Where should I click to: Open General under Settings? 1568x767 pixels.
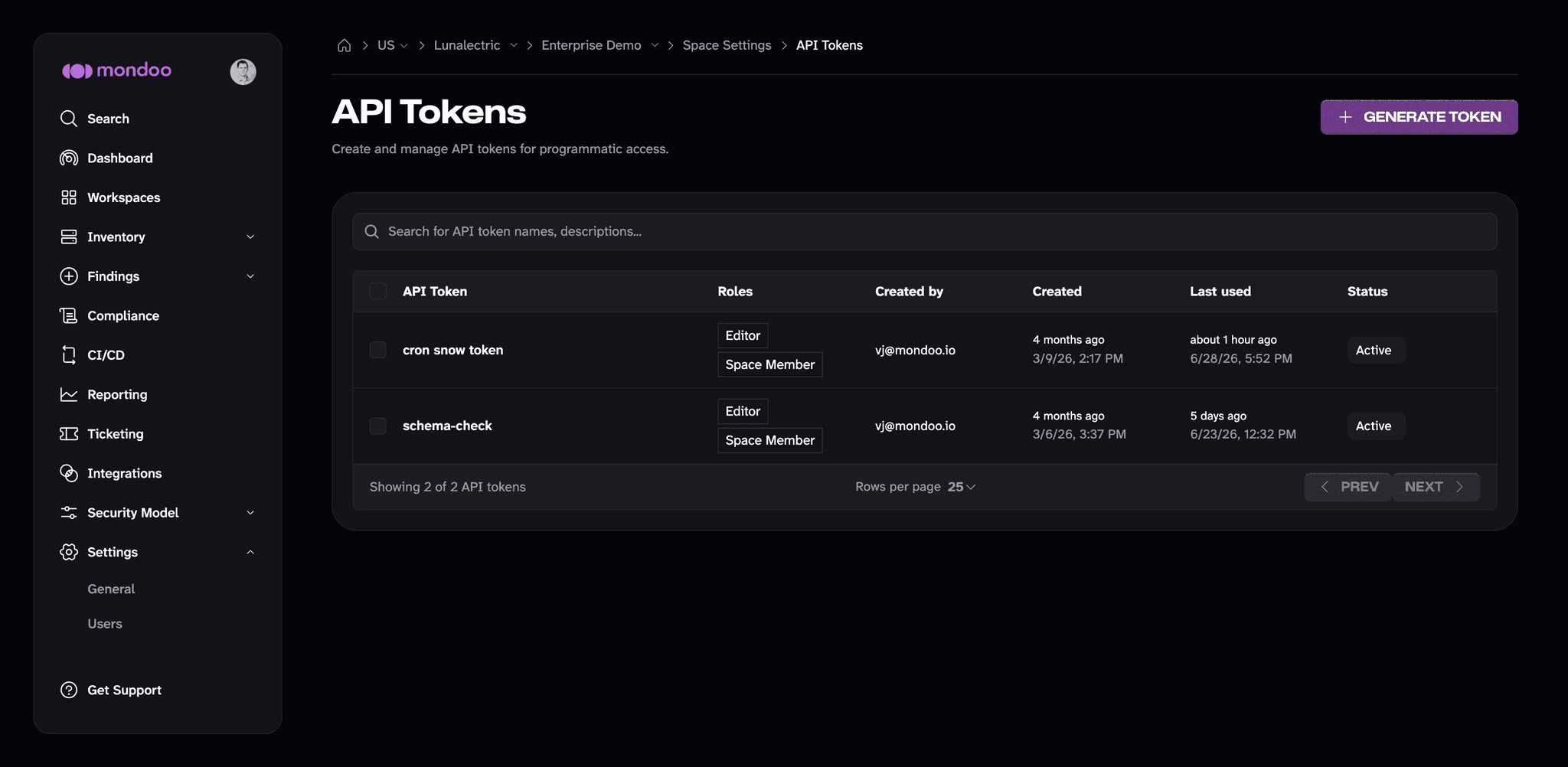[111, 589]
